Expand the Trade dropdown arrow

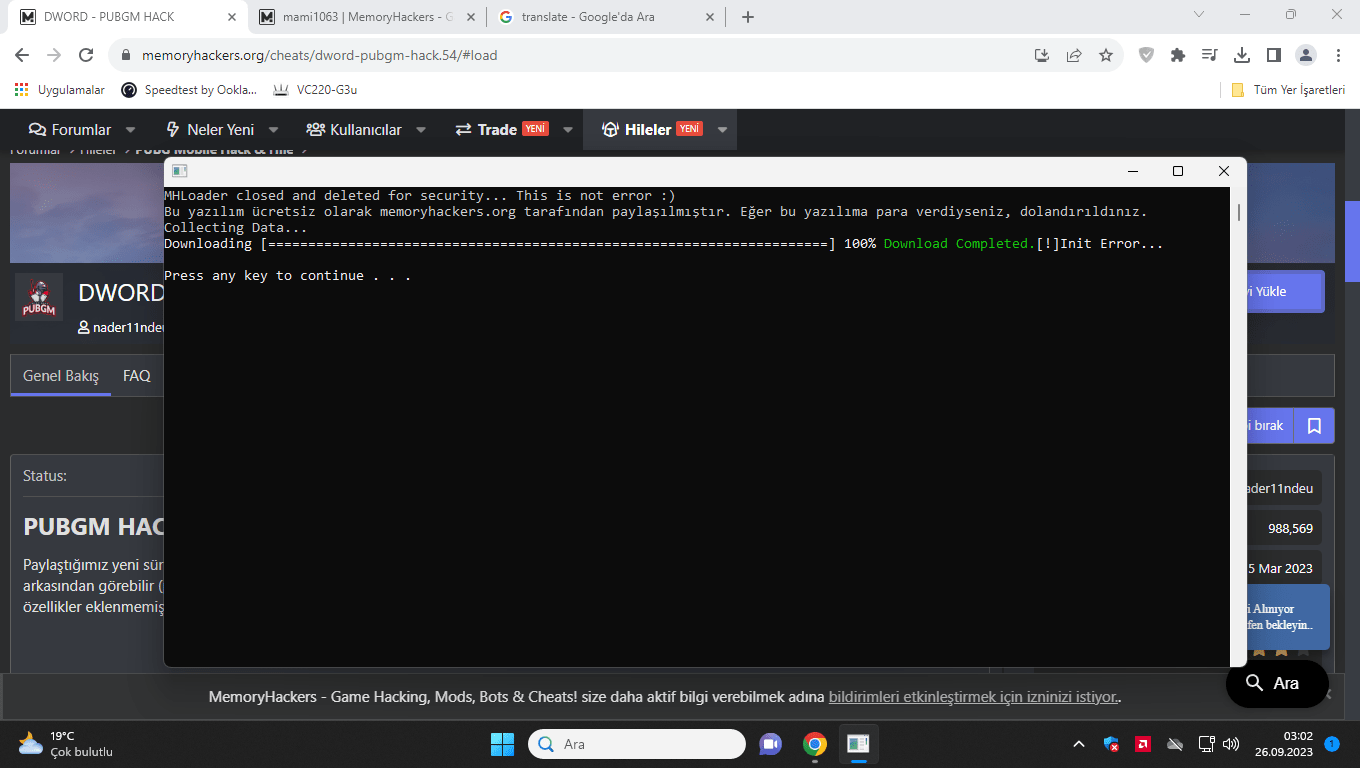(x=568, y=130)
